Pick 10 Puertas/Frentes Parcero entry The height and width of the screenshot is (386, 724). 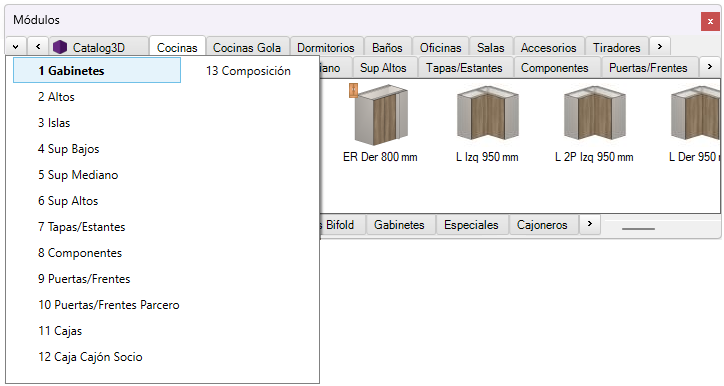(x=109, y=305)
